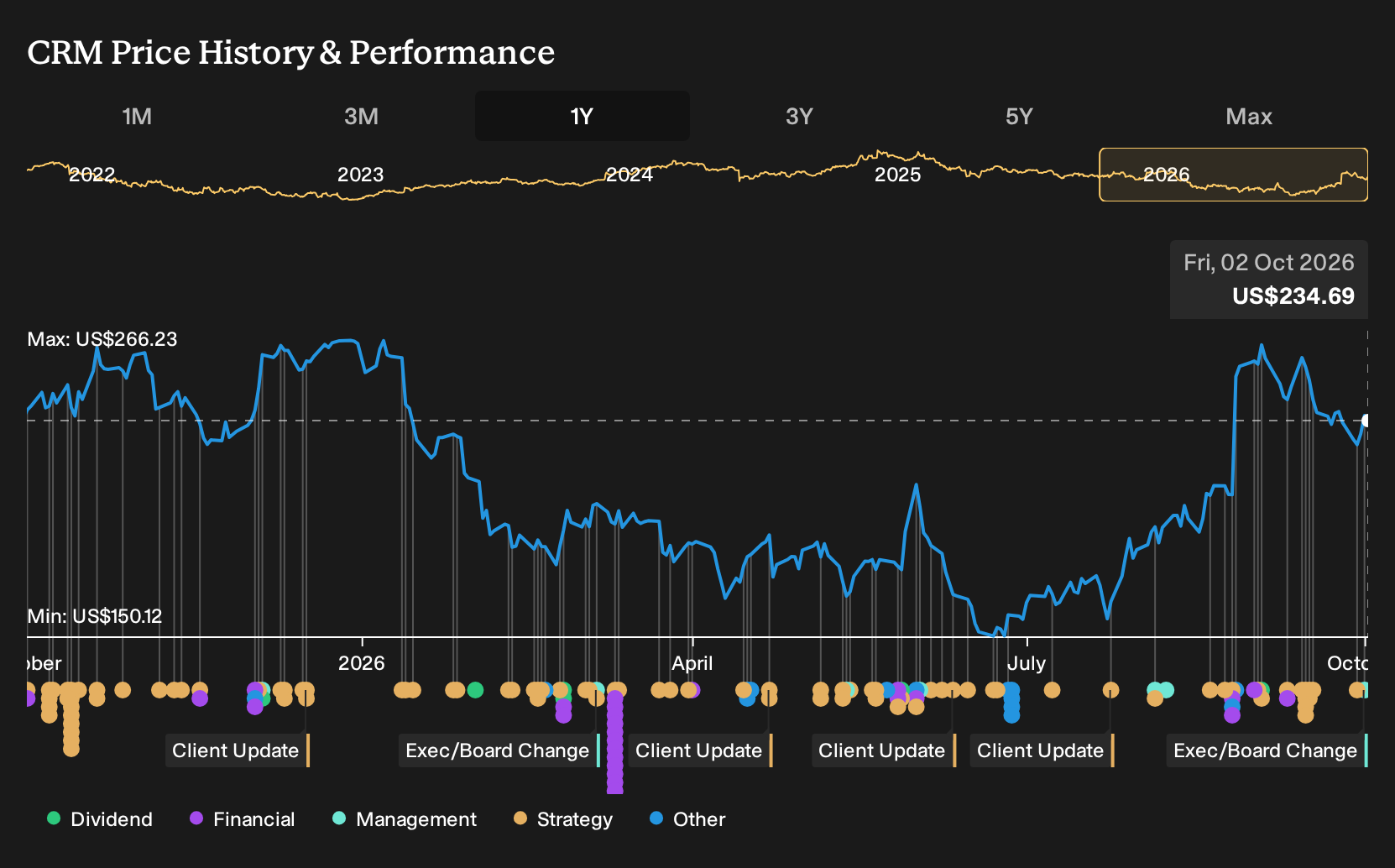The width and height of the screenshot is (1395, 868).
Task: Click the CRM Price History & Performance heading
Action: pos(290,52)
